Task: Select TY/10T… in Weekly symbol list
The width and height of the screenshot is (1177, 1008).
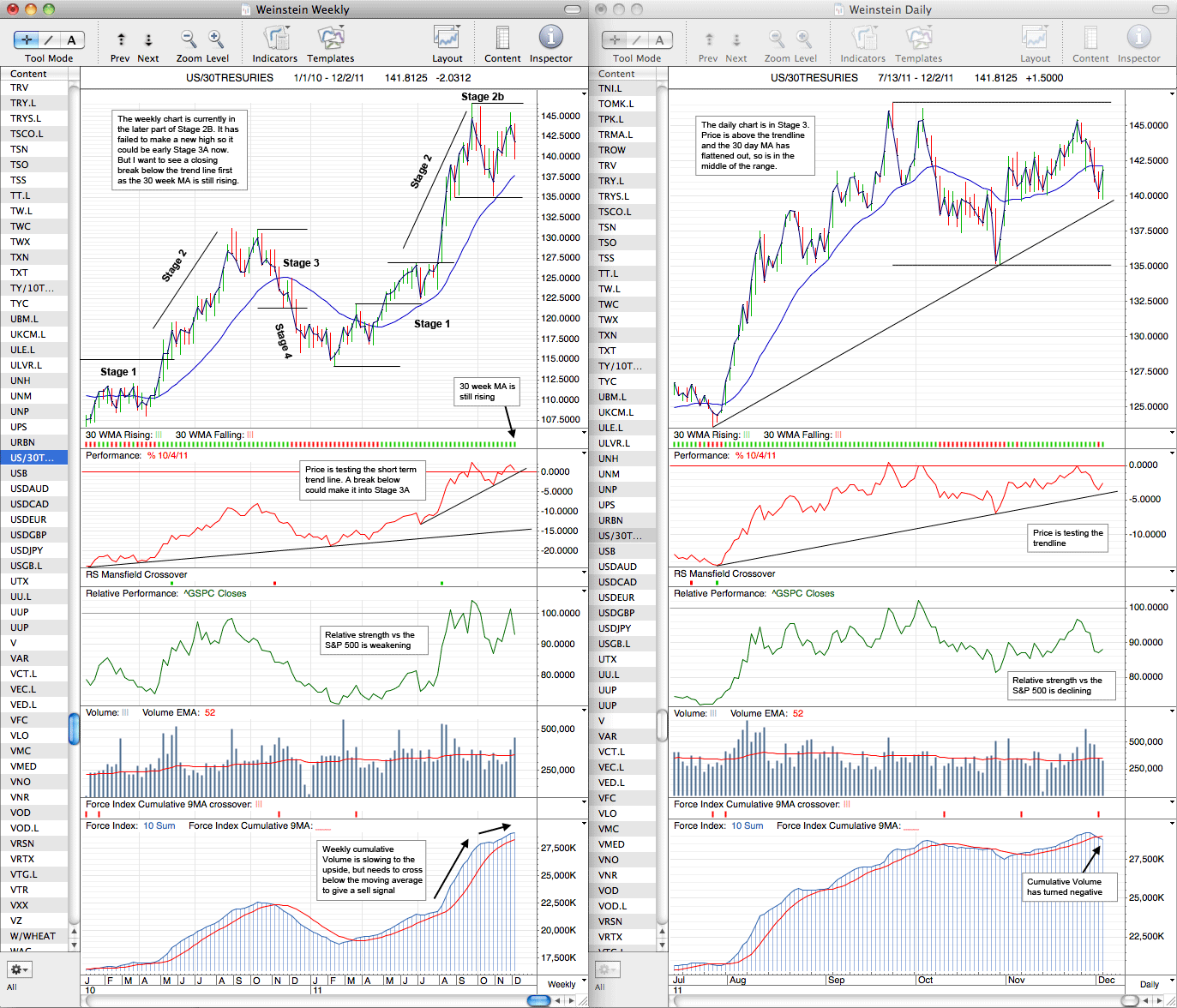Action: (34, 288)
